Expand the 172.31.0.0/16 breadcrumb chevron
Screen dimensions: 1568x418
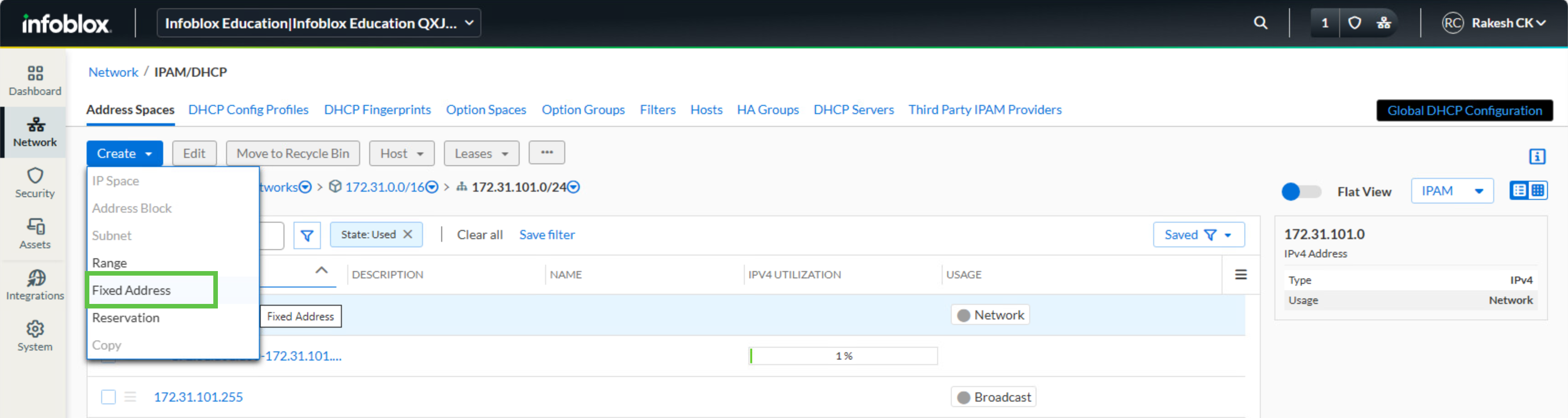[x=432, y=187]
